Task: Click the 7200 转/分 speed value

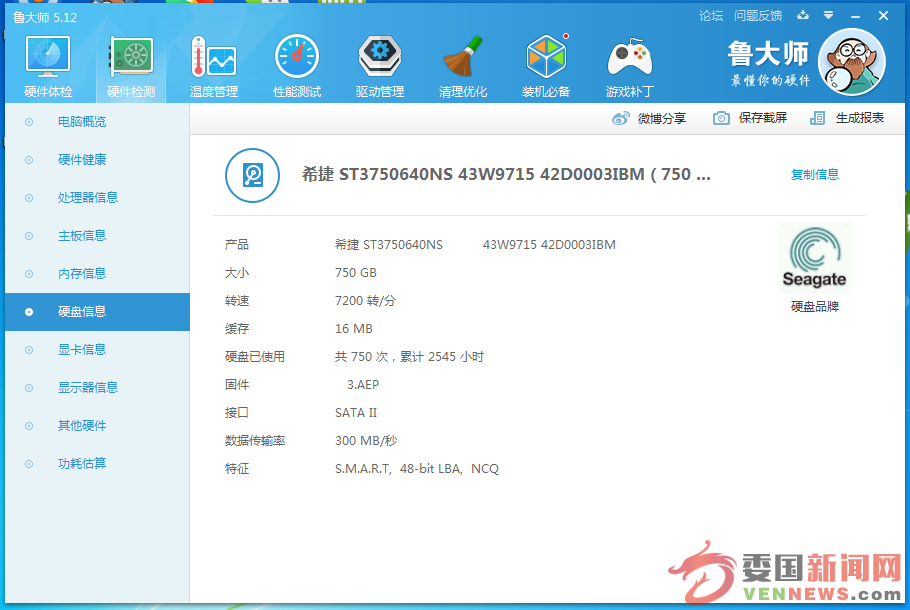Action: click(x=366, y=301)
